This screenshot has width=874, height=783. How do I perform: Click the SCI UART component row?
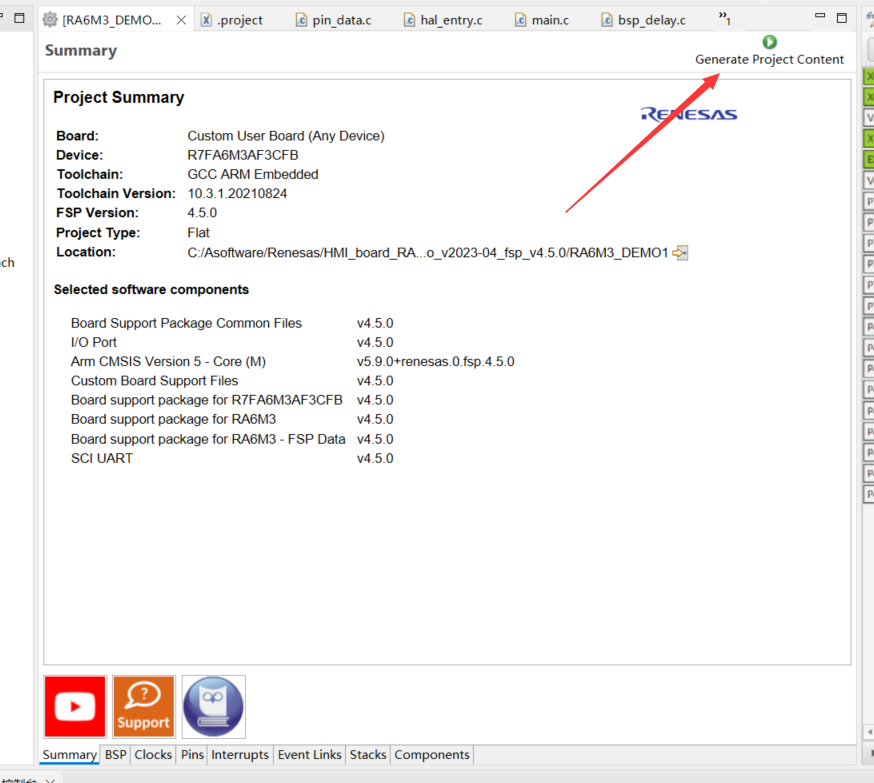click(232, 458)
